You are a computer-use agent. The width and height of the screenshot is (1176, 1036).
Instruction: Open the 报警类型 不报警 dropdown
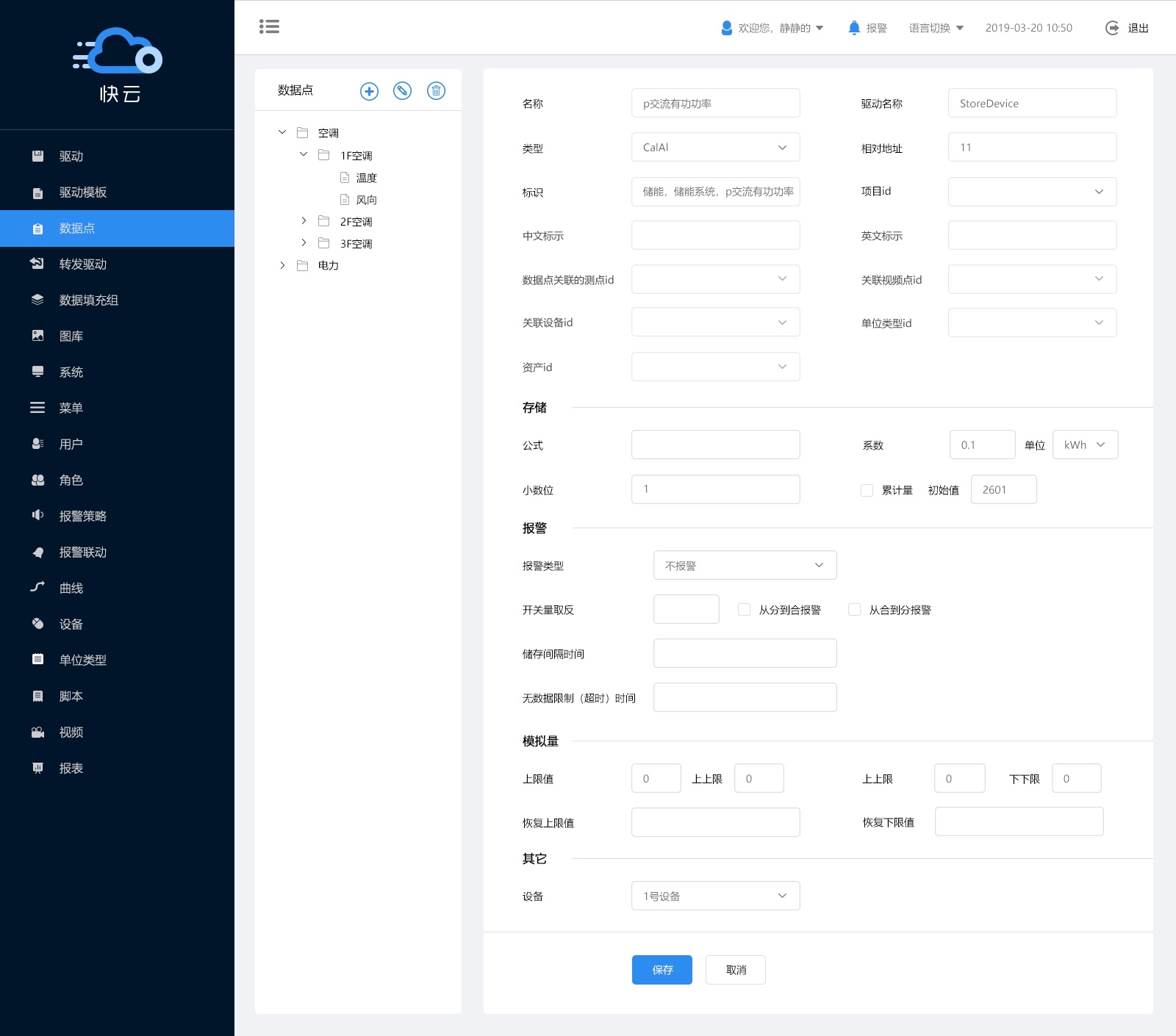tap(745, 565)
